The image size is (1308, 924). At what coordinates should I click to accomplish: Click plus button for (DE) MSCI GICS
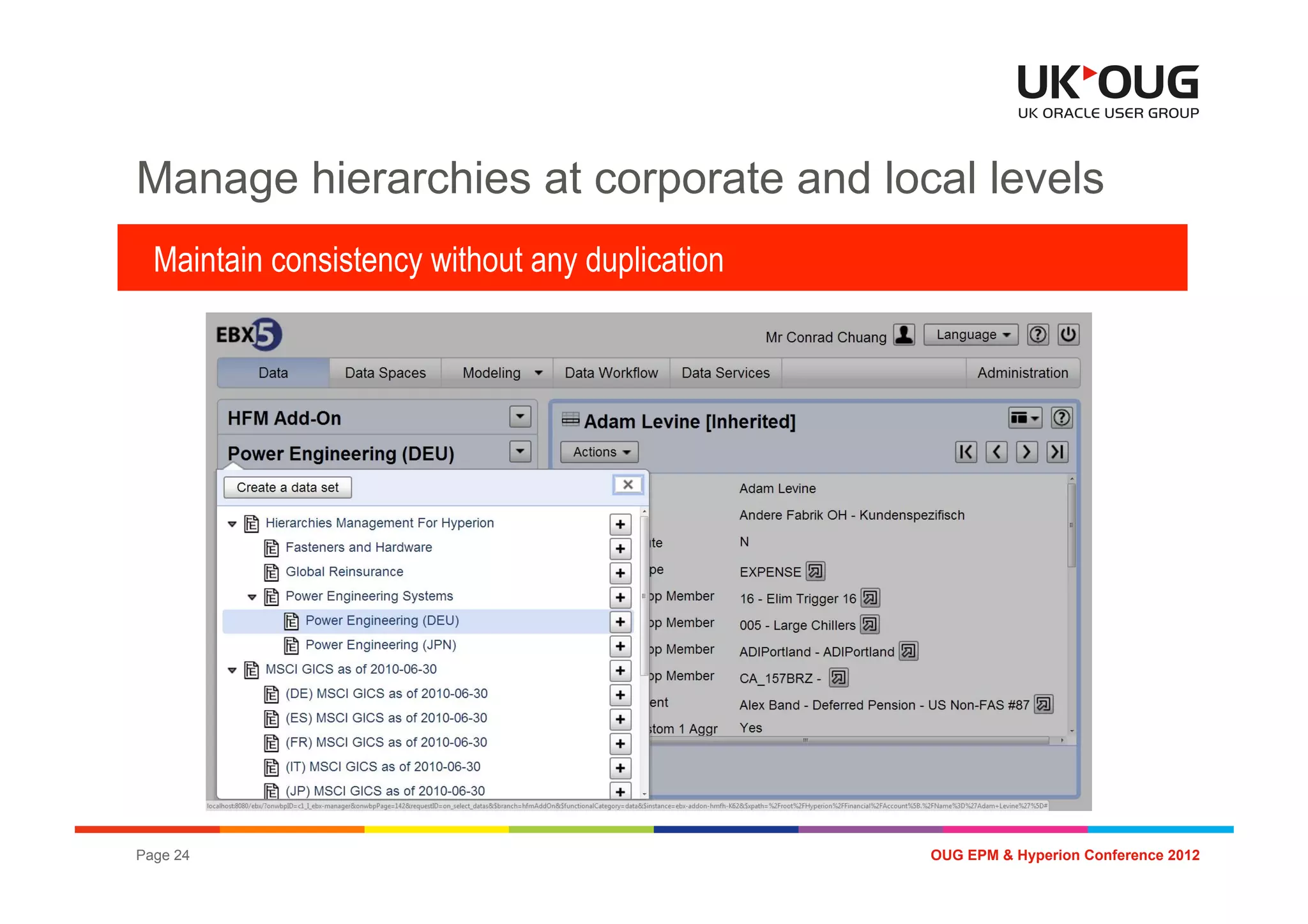pos(620,695)
